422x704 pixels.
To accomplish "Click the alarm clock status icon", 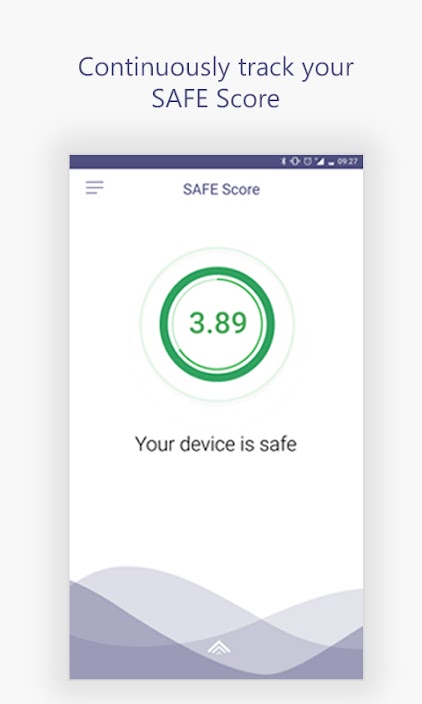I will (x=308, y=161).
